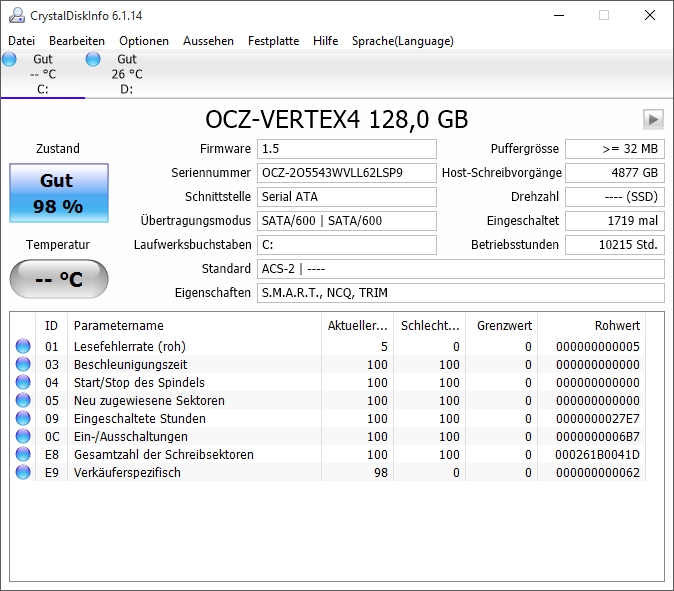This screenshot has width=674, height=591.
Task: Click the blue status circle for drive C:
Action: tap(9, 59)
